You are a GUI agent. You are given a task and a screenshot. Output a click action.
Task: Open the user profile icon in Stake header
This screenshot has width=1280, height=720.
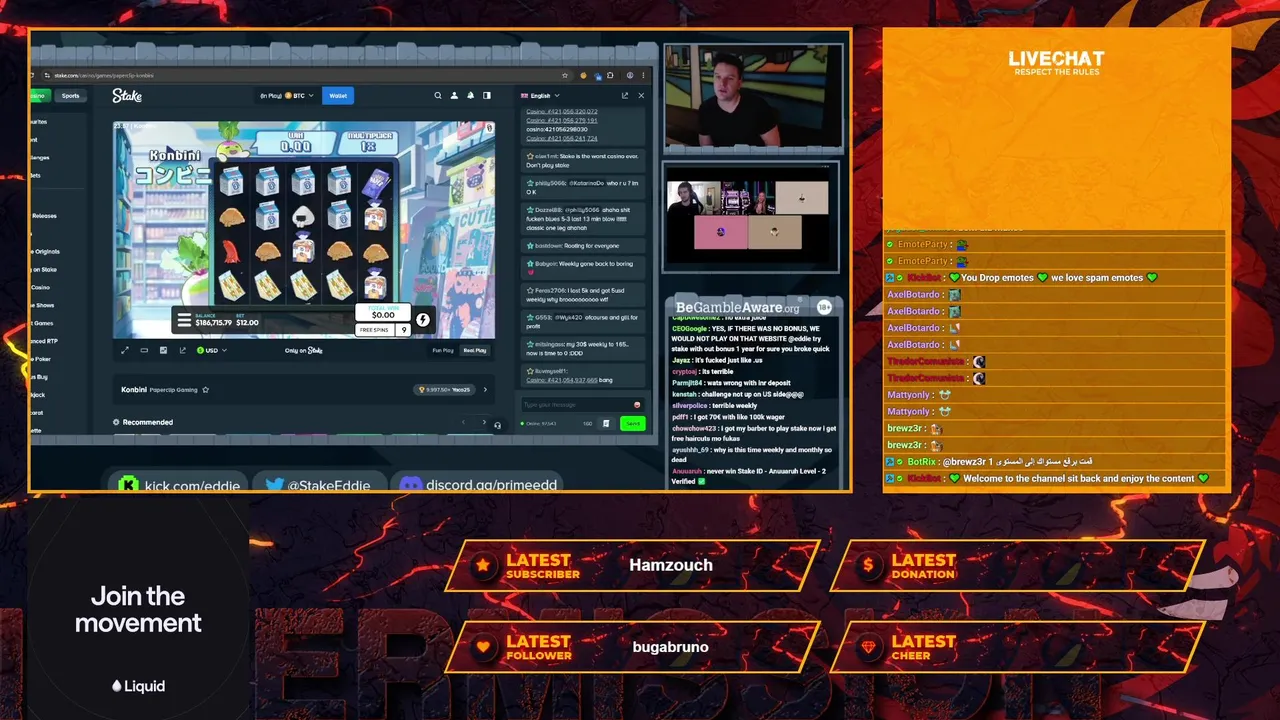point(454,96)
